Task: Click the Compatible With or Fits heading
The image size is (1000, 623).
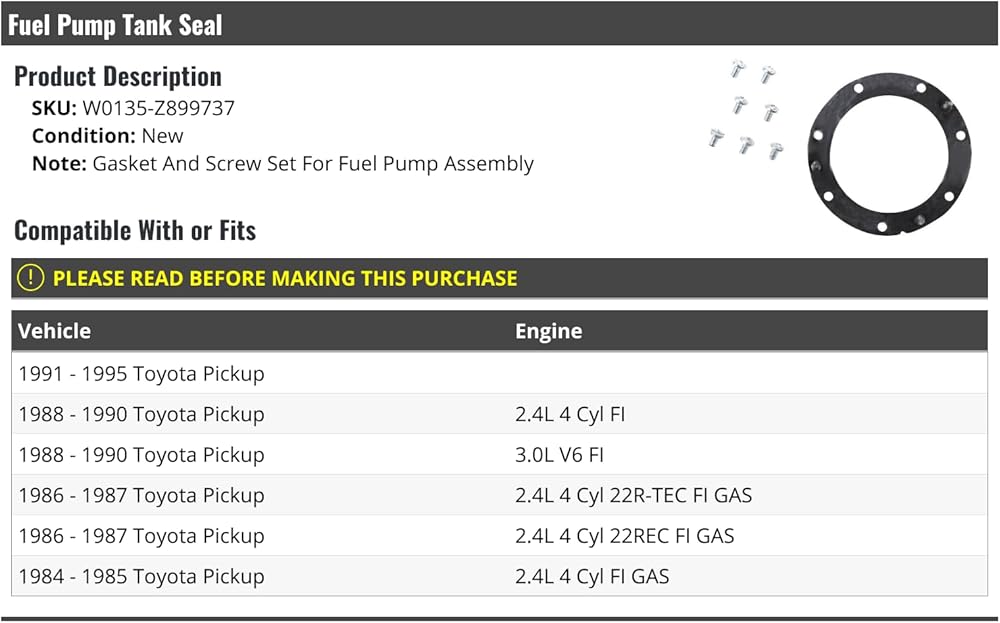Action: point(135,230)
